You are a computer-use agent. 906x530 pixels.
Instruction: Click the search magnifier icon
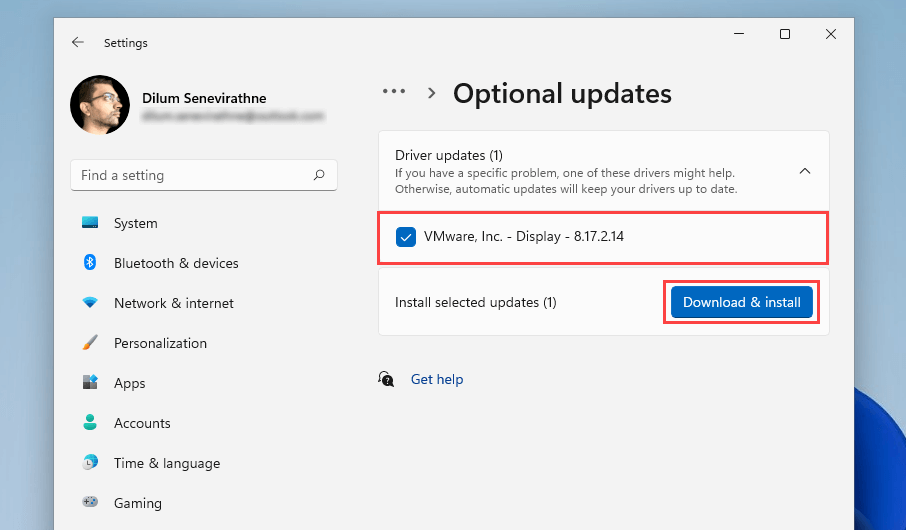(x=319, y=175)
